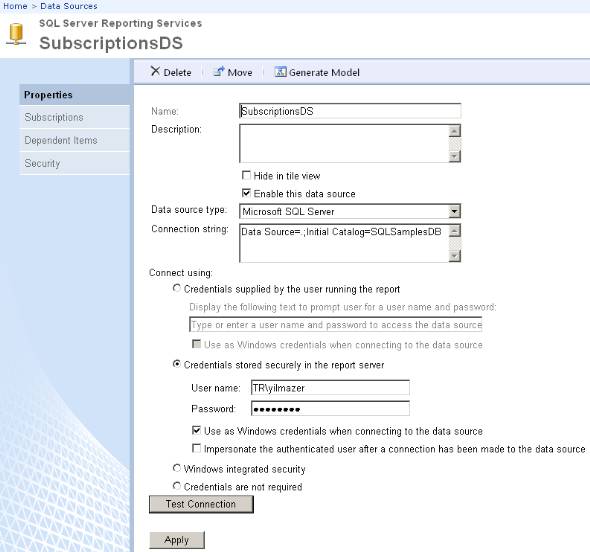Open the Properties tab
The width and height of the screenshot is (590, 552).
click(75, 95)
